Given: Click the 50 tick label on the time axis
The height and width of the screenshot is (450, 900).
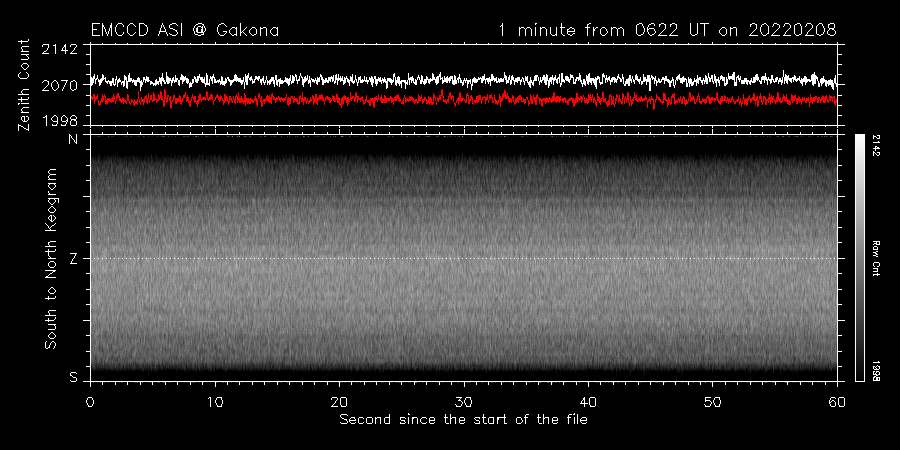Looking at the screenshot, I should [712, 401].
